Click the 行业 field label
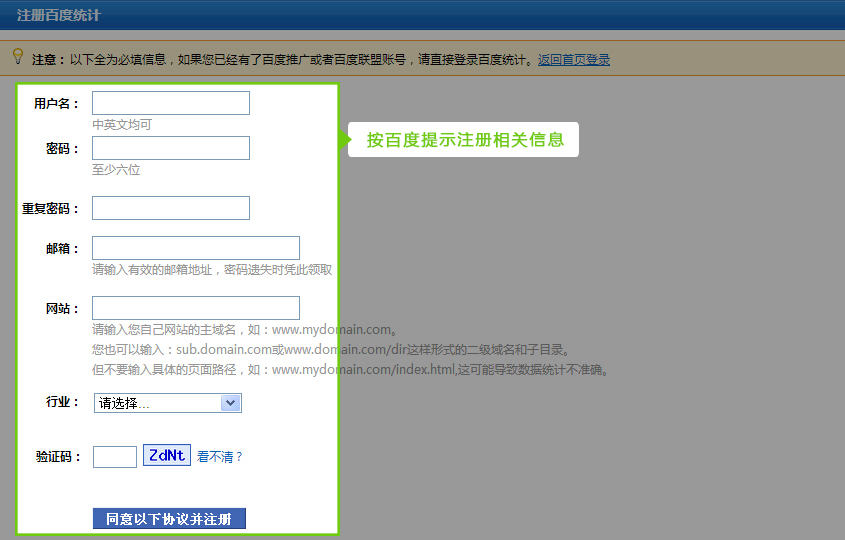Viewport: 845px width, 540px height. [x=62, y=402]
